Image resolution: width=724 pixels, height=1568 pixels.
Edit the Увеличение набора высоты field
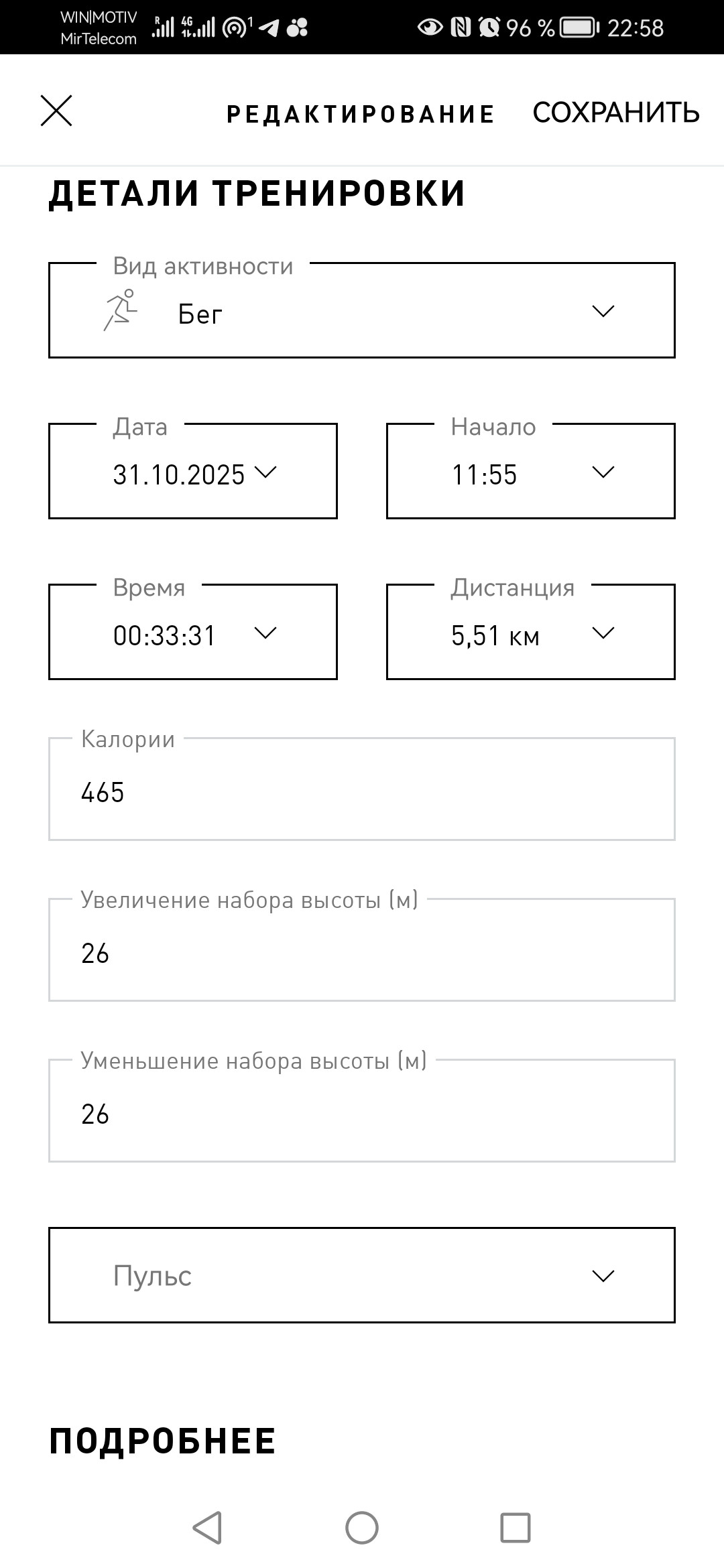click(362, 950)
